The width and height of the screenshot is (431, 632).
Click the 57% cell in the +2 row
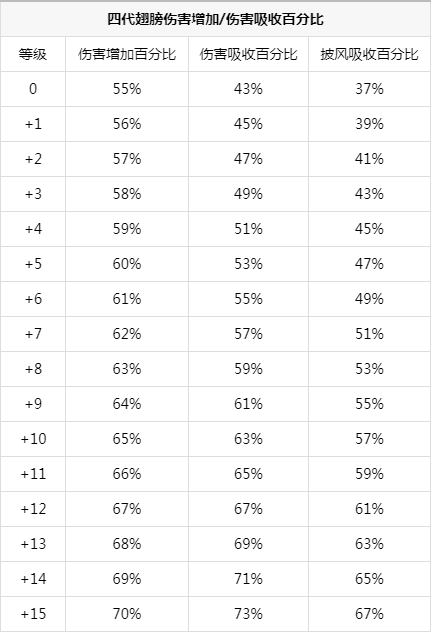(127, 159)
